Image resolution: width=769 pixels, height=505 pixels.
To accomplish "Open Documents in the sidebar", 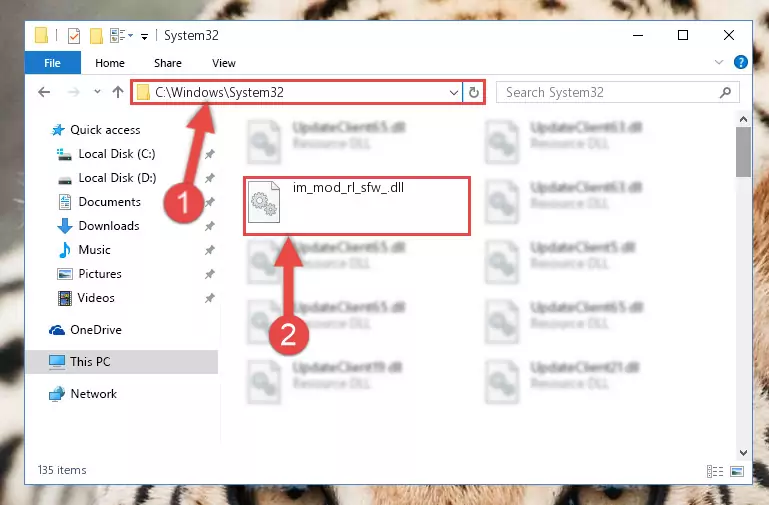I will coord(109,202).
